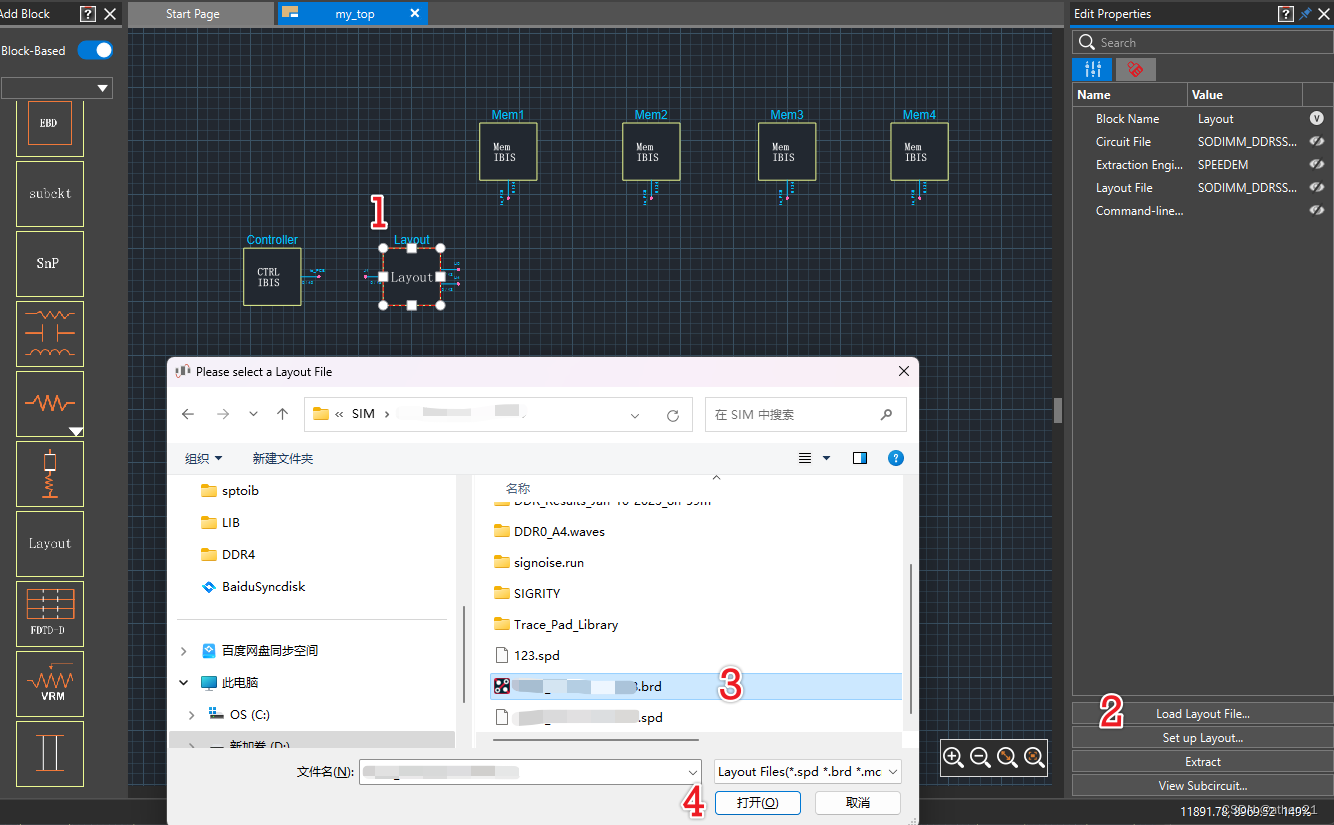Open help for Edit Properties panel
The image size is (1334, 825).
coord(1286,14)
